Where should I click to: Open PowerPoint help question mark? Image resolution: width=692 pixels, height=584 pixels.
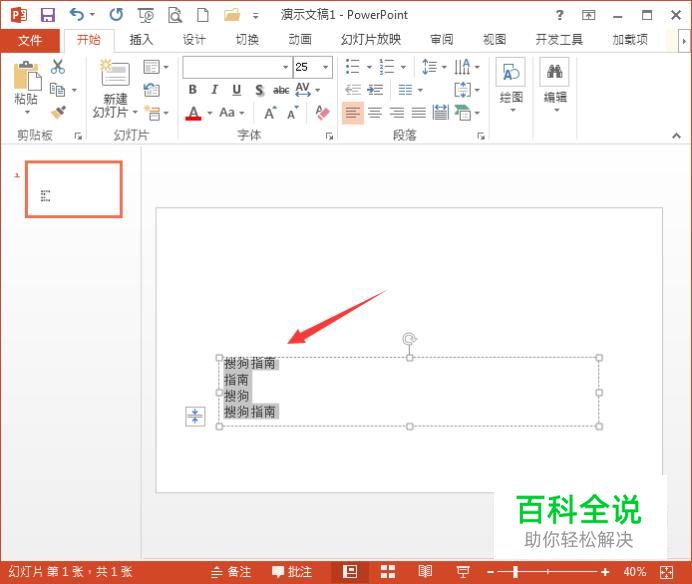click(x=560, y=15)
